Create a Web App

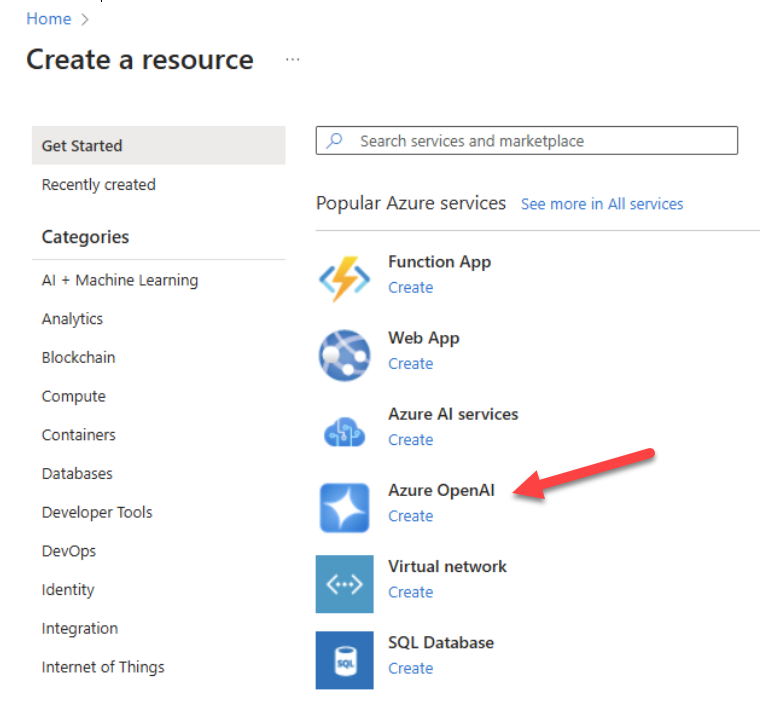pyautogui.click(x=410, y=363)
